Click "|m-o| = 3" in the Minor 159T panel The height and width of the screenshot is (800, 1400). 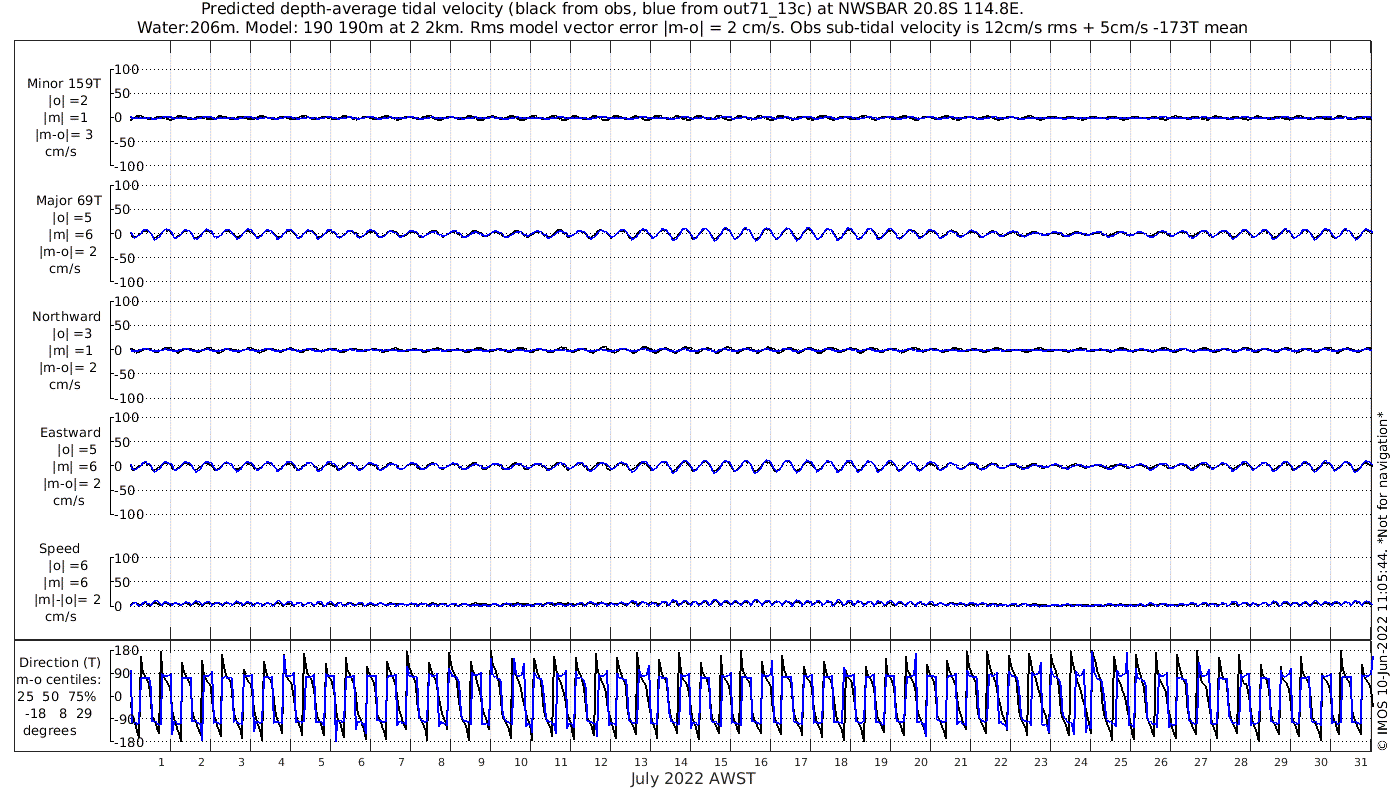66,134
